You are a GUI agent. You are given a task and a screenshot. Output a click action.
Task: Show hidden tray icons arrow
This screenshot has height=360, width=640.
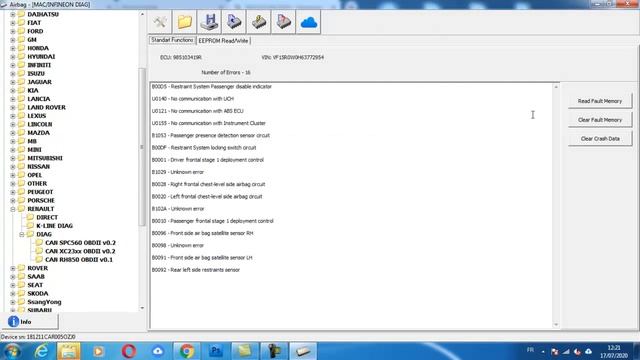coord(543,351)
